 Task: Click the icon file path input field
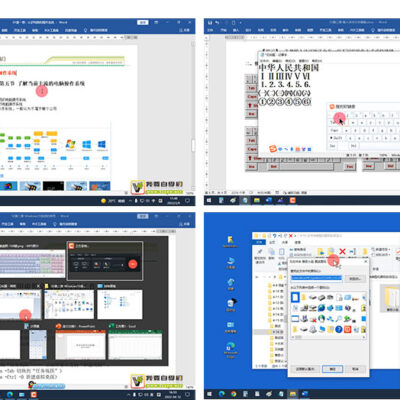316,278
